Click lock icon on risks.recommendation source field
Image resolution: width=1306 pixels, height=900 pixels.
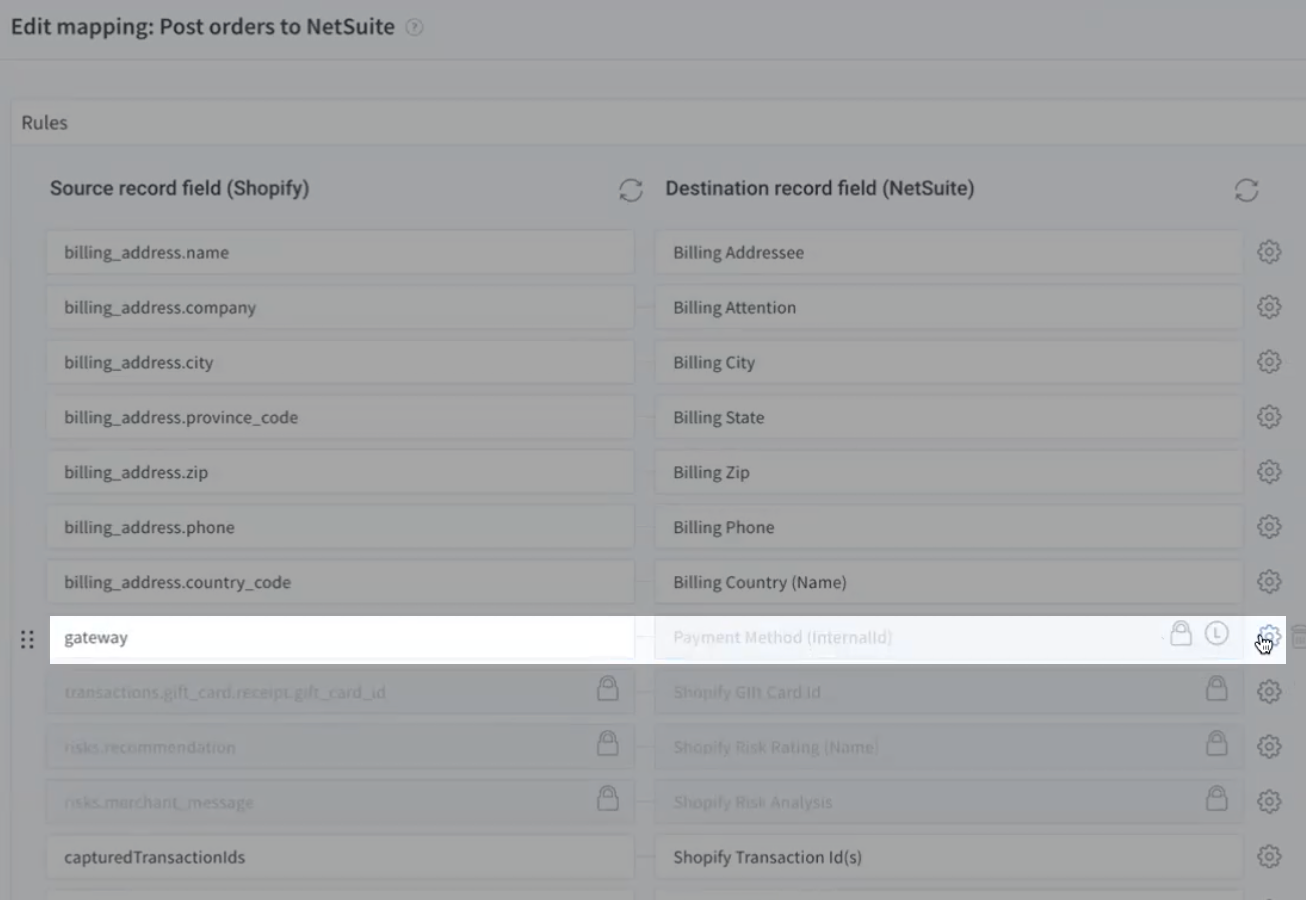click(607, 743)
